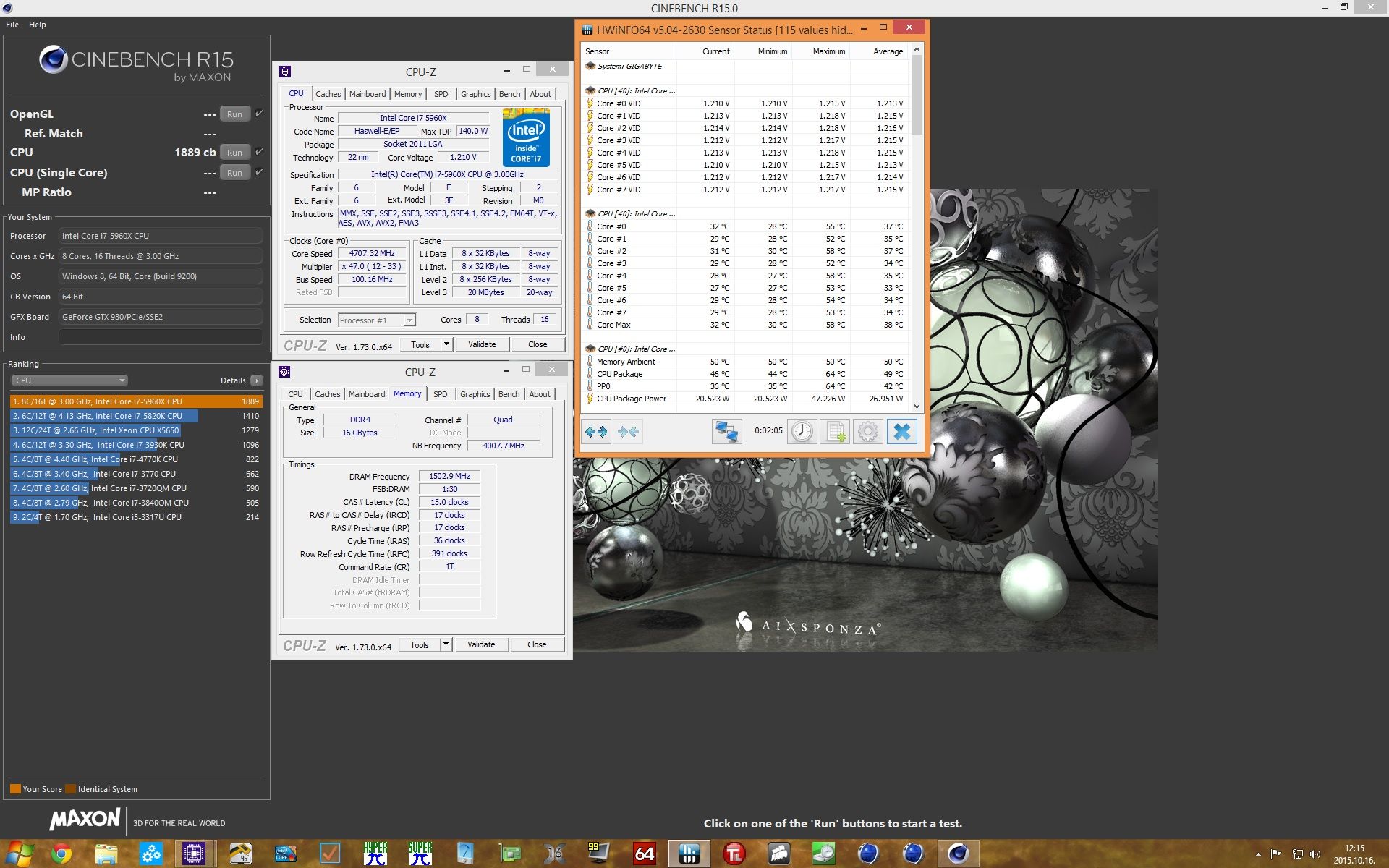The height and width of the screenshot is (868, 1389).
Task: Click HWiNFO collapse arrows pointing inward
Action: tap(628, 432)
